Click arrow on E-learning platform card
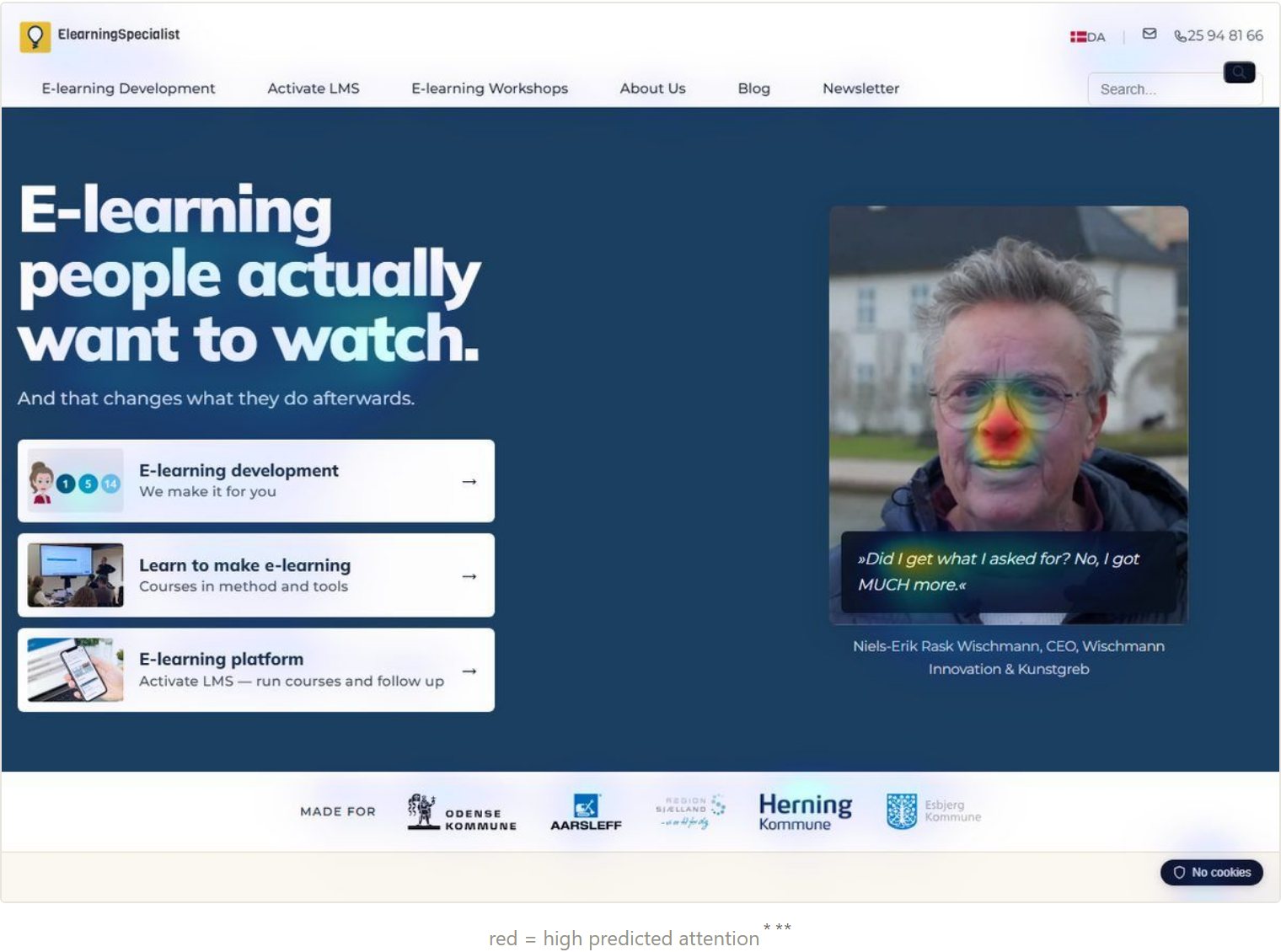Viewport: 1281px width, 952px height. [469, 671]
